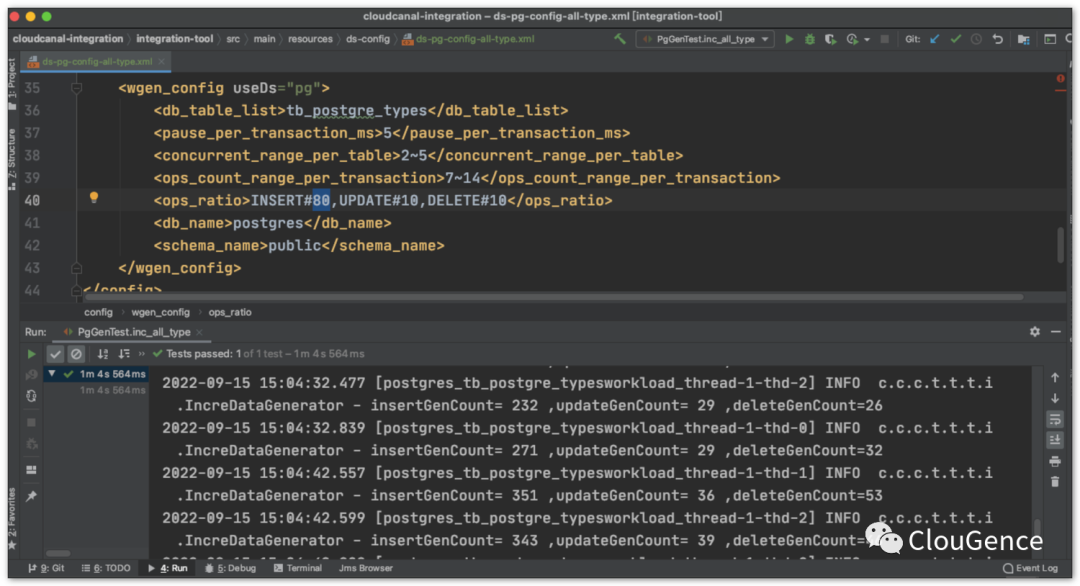Click the Rerun Failed Tests icon
This screenshot has height=586, width=1080.
point(31,375)
